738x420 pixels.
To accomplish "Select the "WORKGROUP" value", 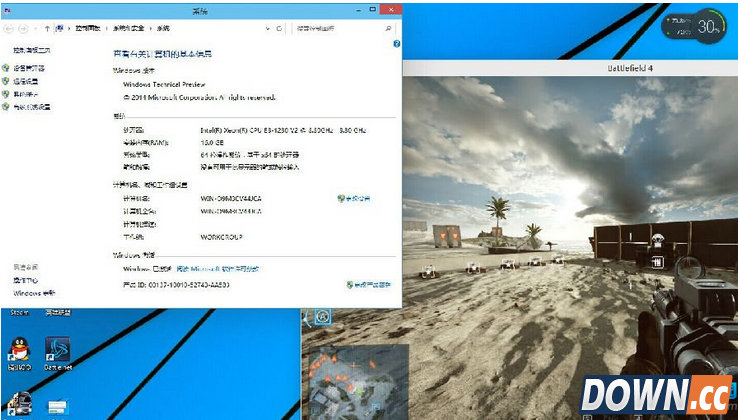I will pyautogui.click(x=221, y=237).
